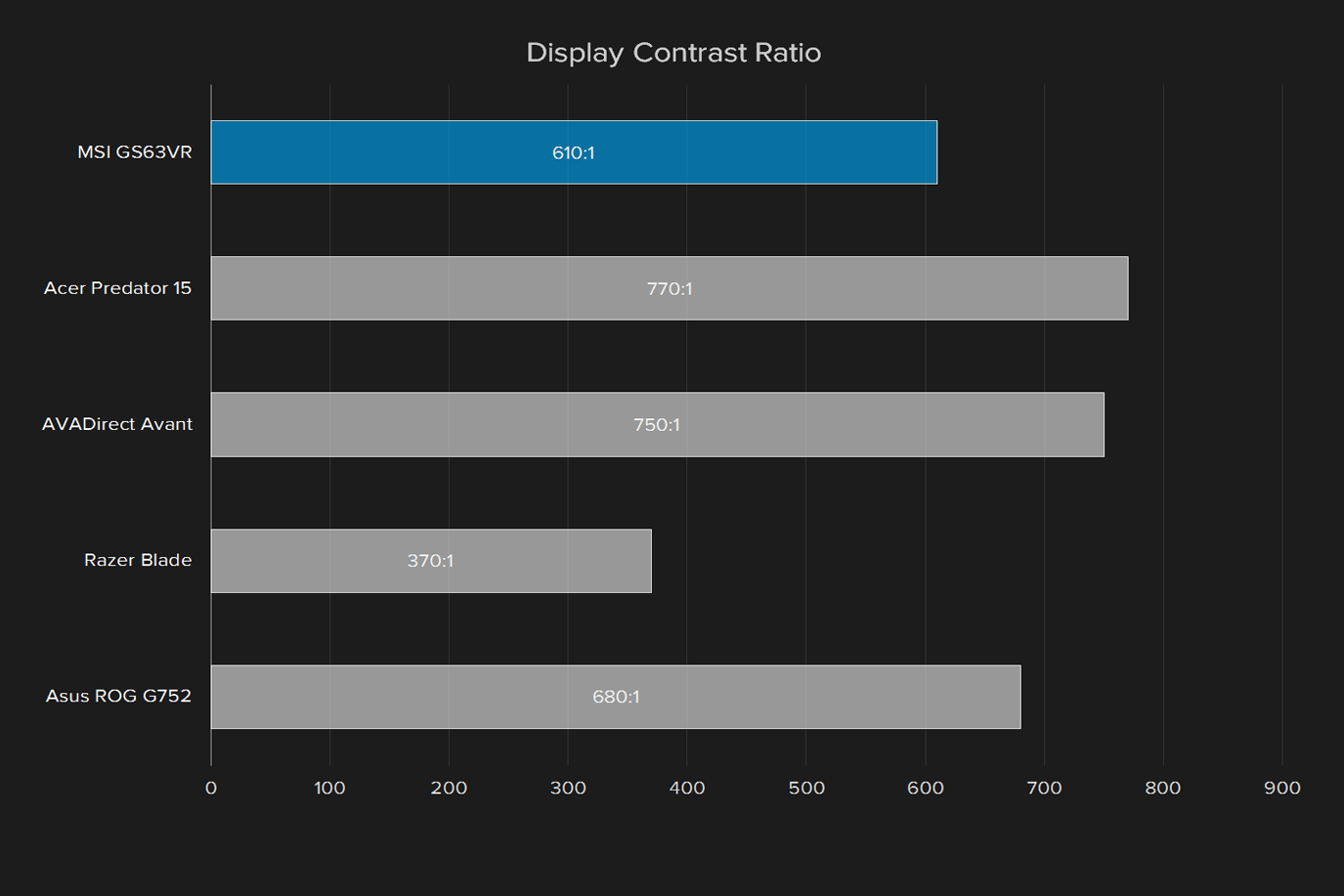Click the Asus ROG G752 label

tap(118, 696)
